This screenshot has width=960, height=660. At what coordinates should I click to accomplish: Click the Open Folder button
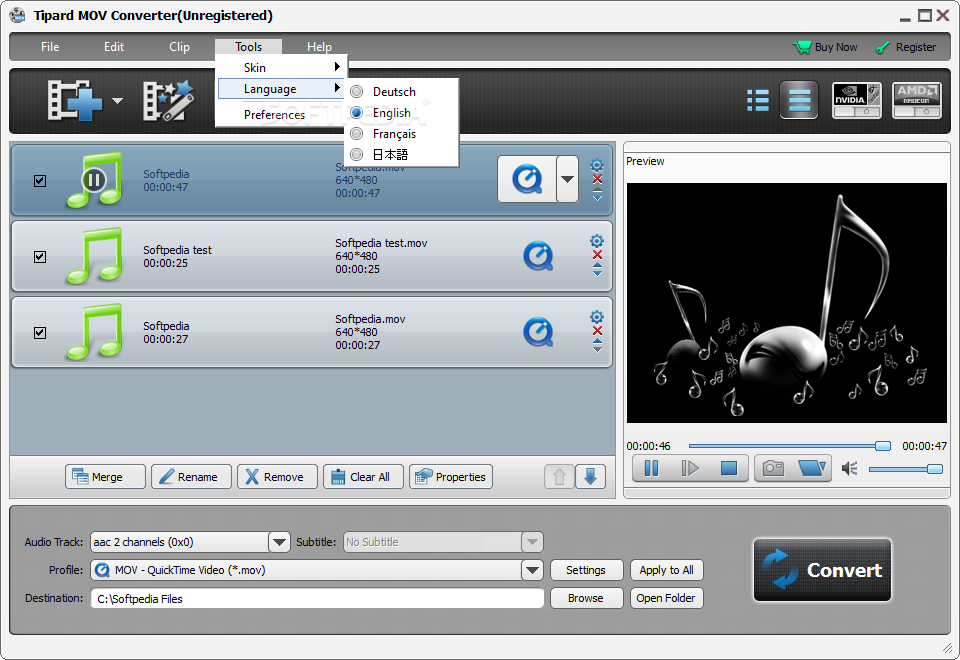[x=667, y=598]
